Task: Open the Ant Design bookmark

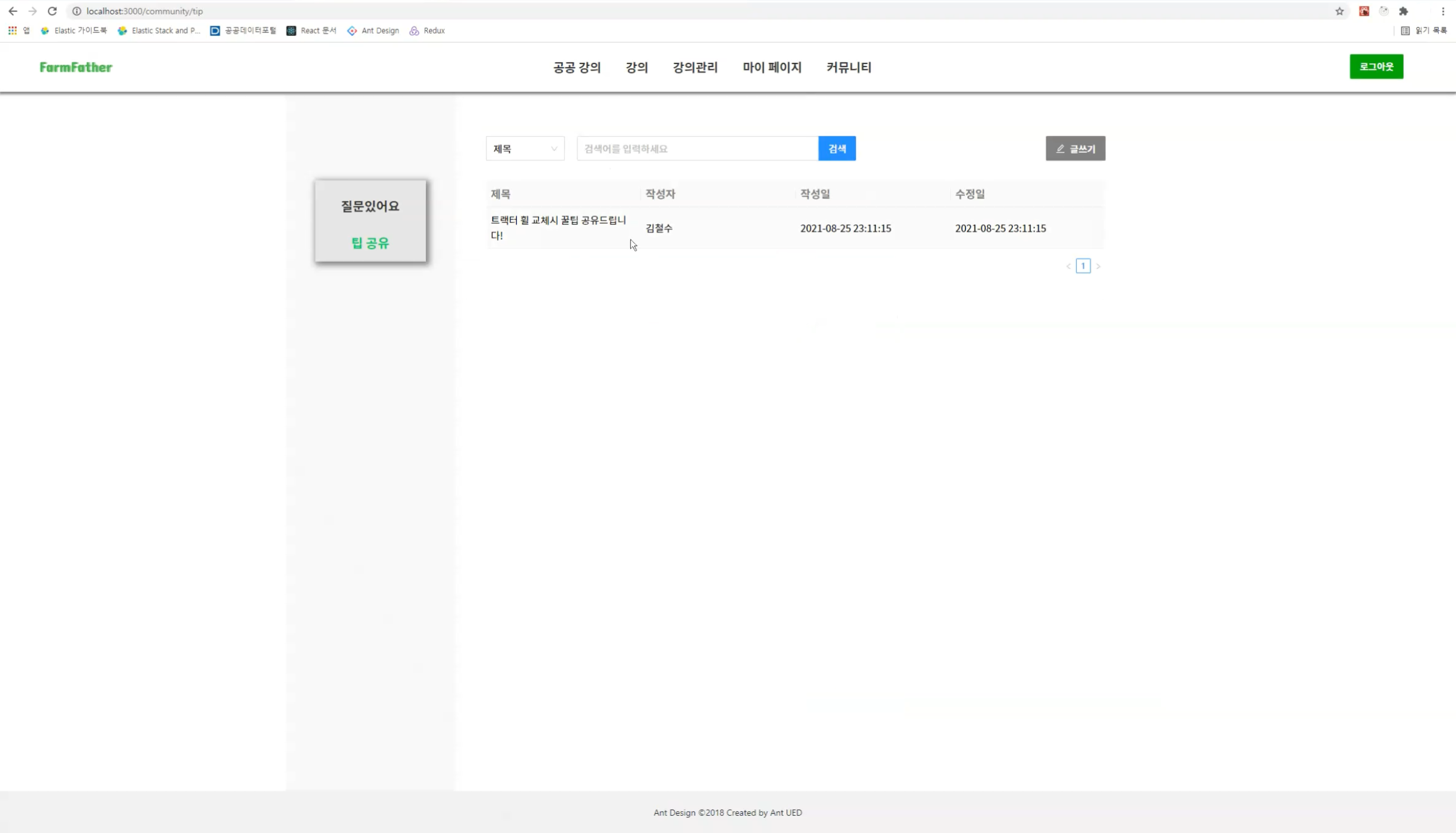Action: 373,31
